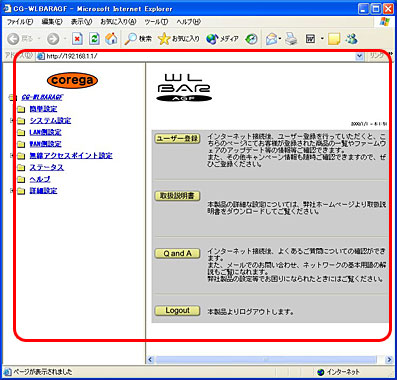Open the Media (メディア) toolbar button
Screen dimensions: 397x380
[x=222, y=39]
